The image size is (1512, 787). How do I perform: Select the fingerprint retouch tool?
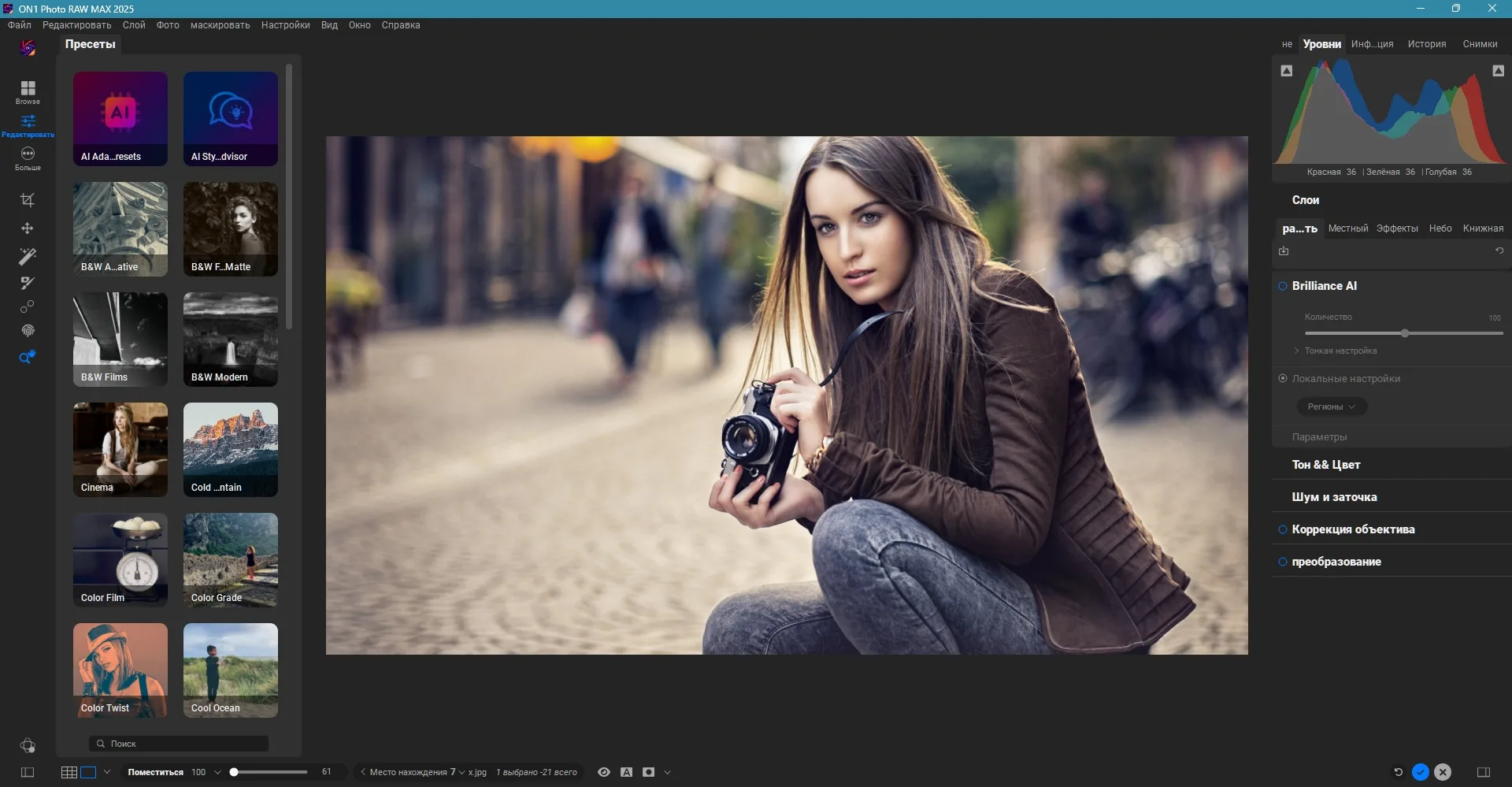click(x=28, y=331)
